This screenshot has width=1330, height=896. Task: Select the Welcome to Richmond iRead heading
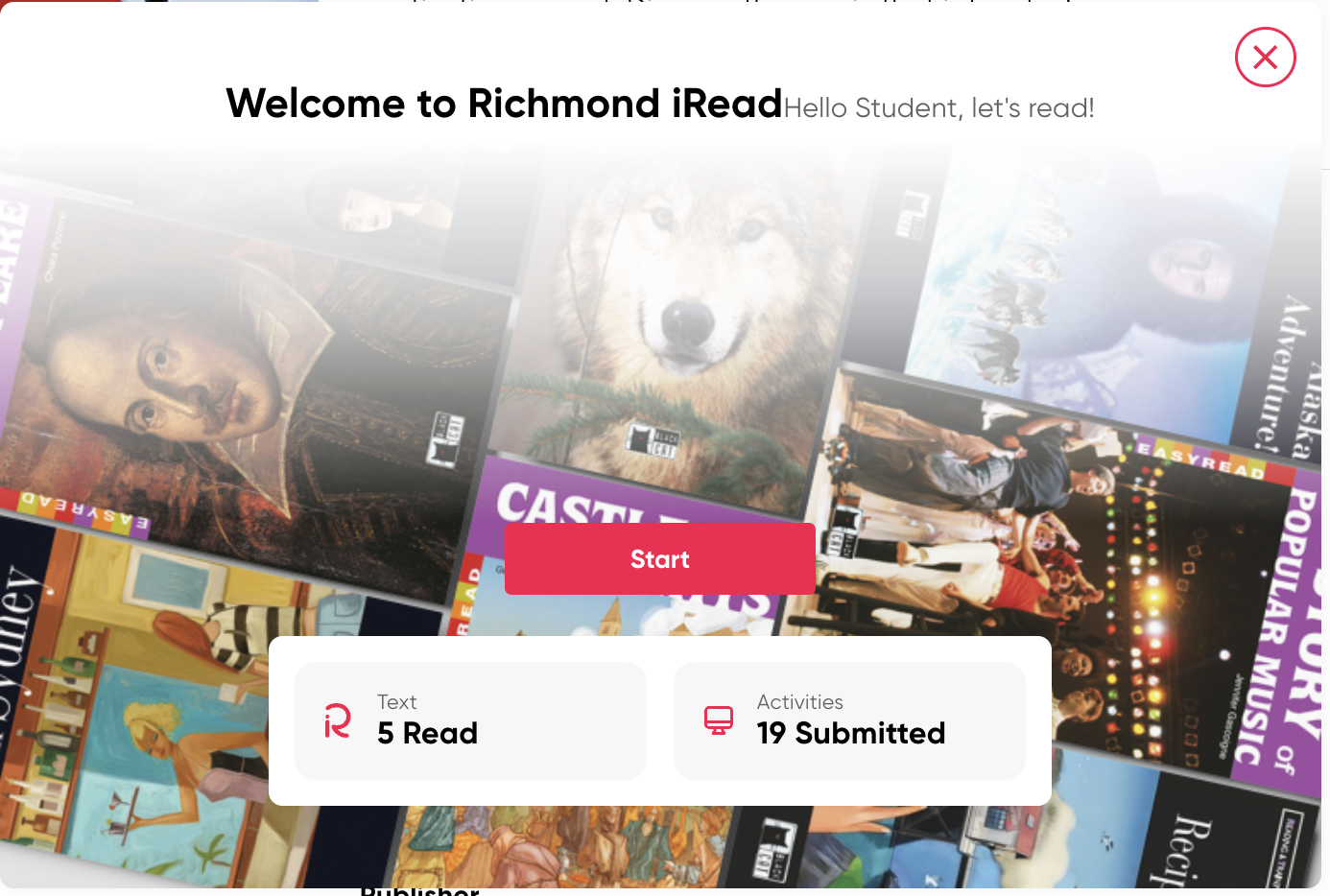tap(504, 104)
